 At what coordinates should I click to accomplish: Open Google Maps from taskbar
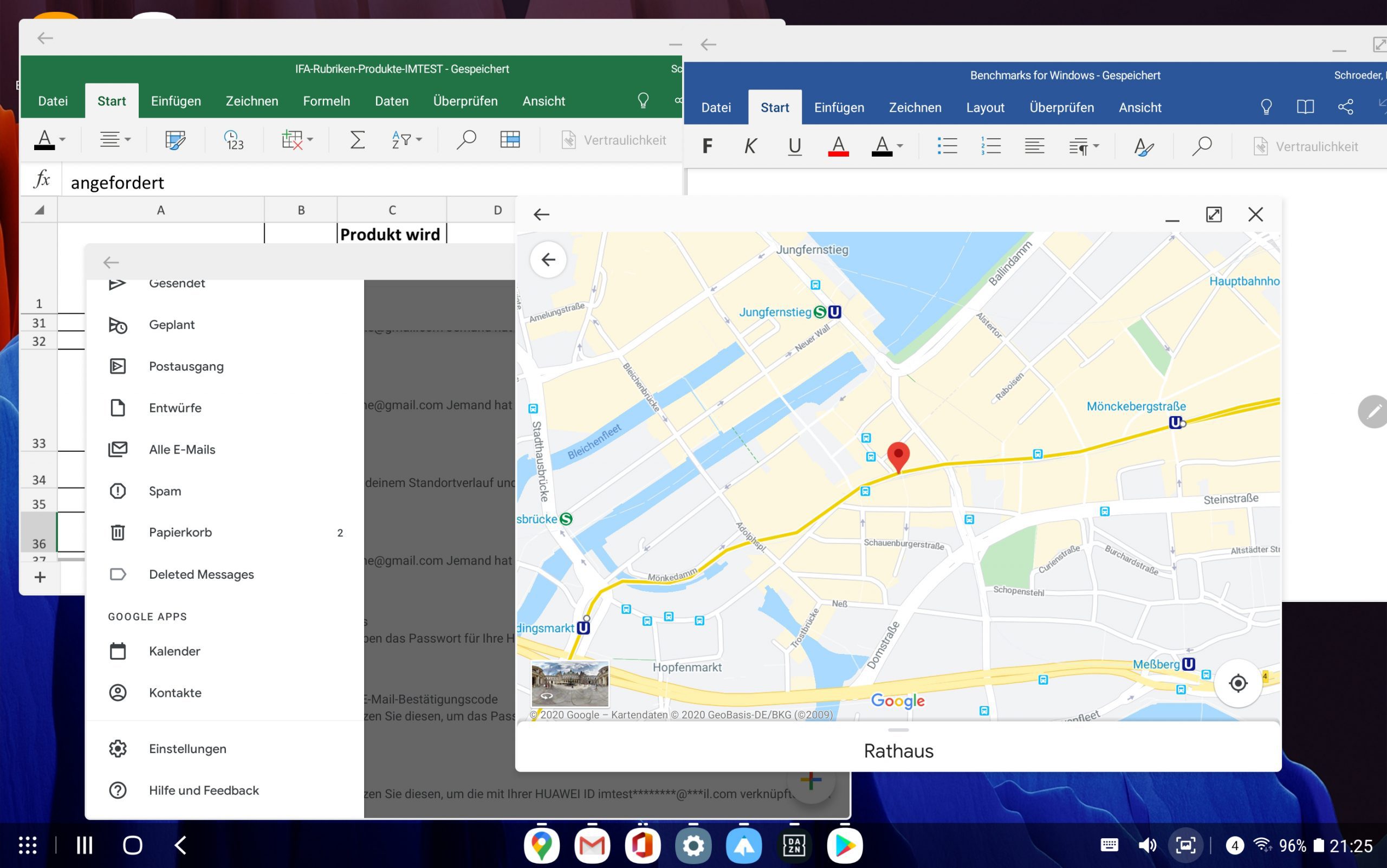[541, 845]
